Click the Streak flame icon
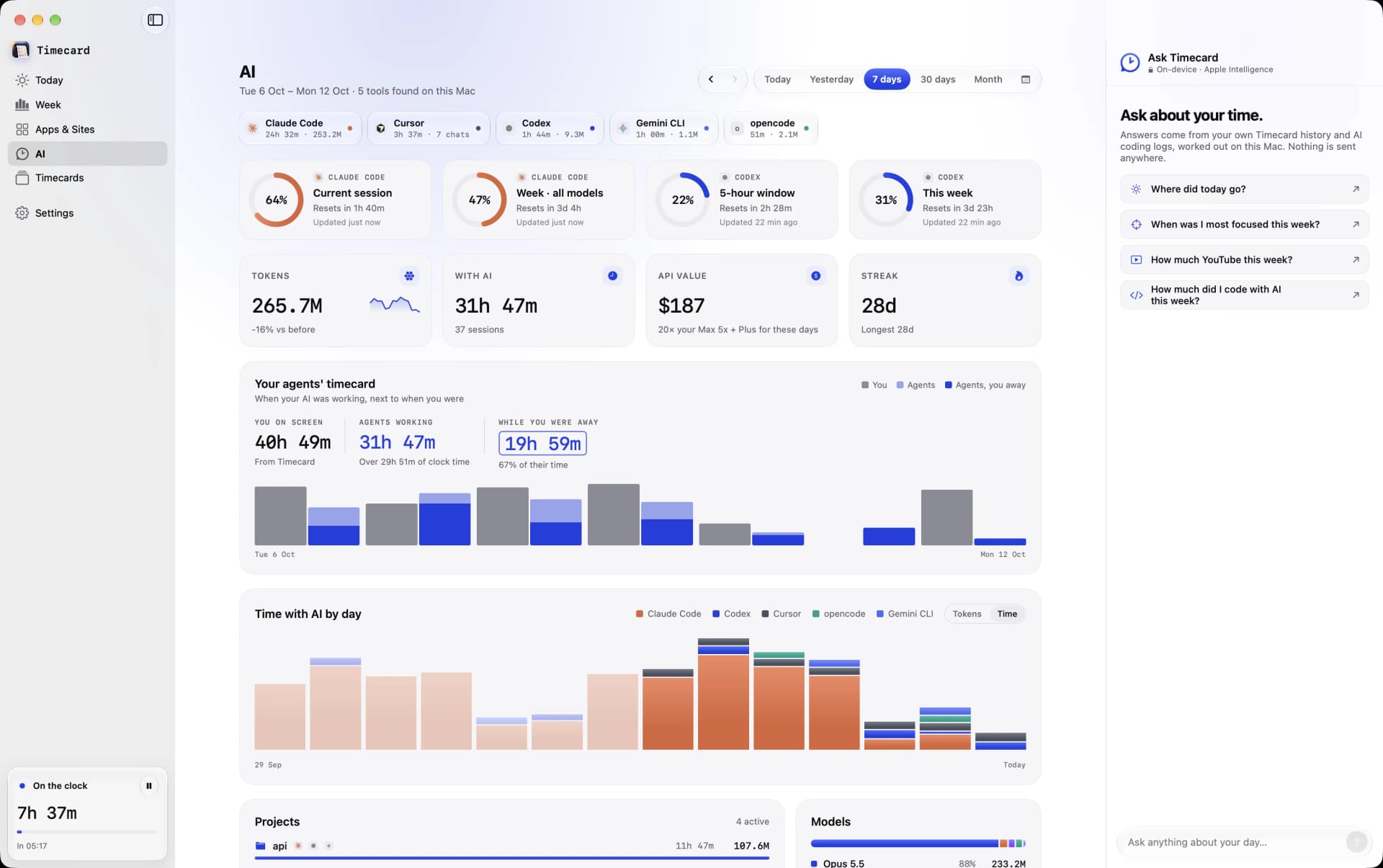Screen dimensions: 1383x868 (1019, 276)
